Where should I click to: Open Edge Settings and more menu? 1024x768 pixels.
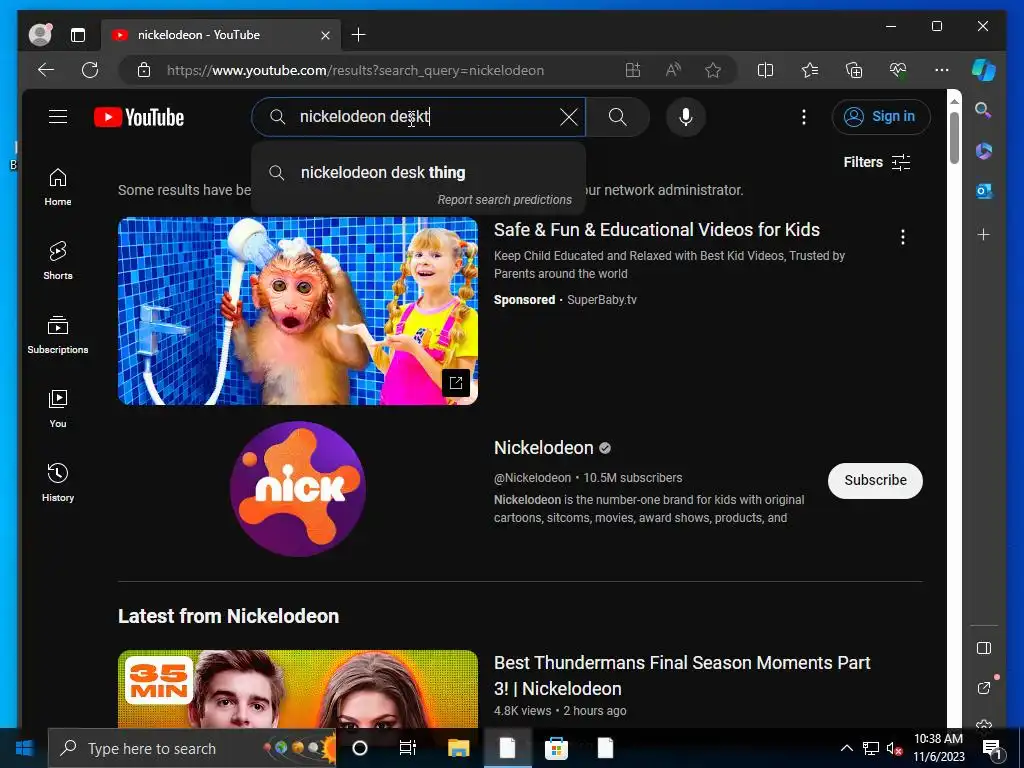(942, 70)
